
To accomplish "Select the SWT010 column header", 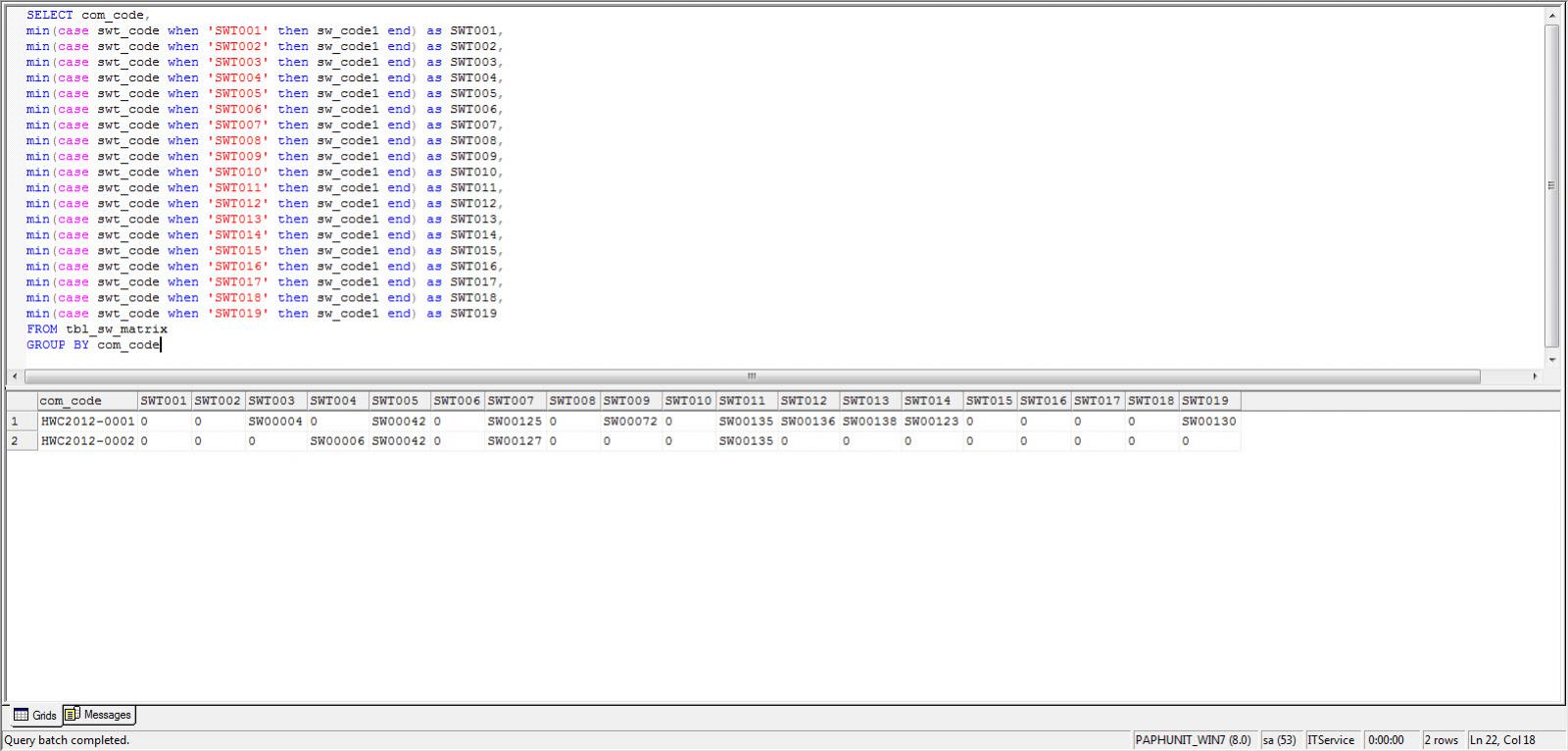I will pyautogui.click(x=689, y=401).
